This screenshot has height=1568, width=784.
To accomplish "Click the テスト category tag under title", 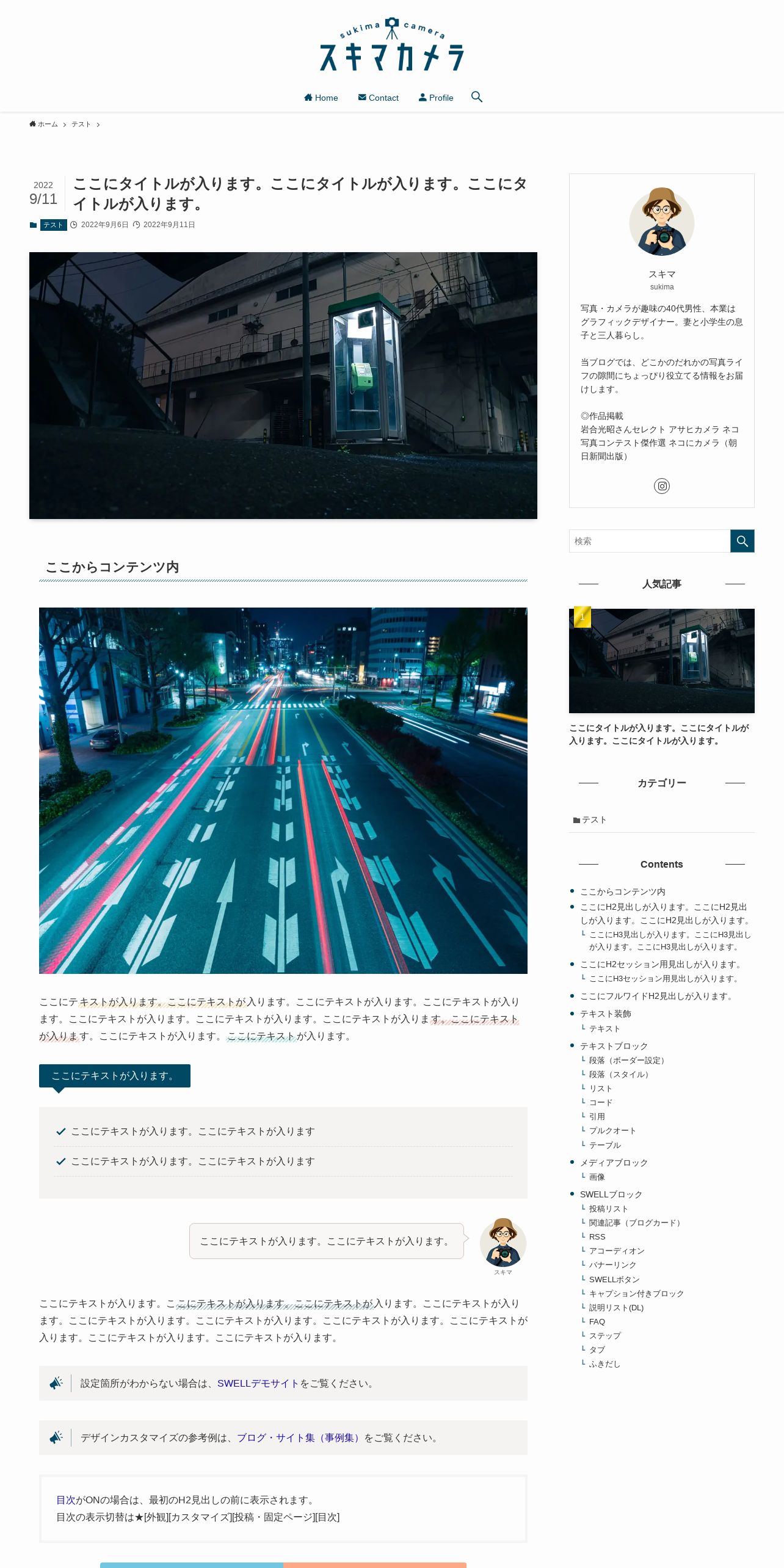I will (54, 225).
